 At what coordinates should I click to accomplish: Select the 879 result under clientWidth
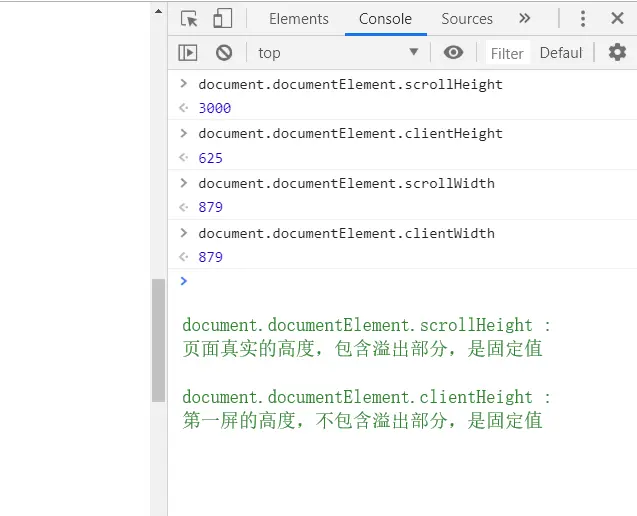click(210, 257)
